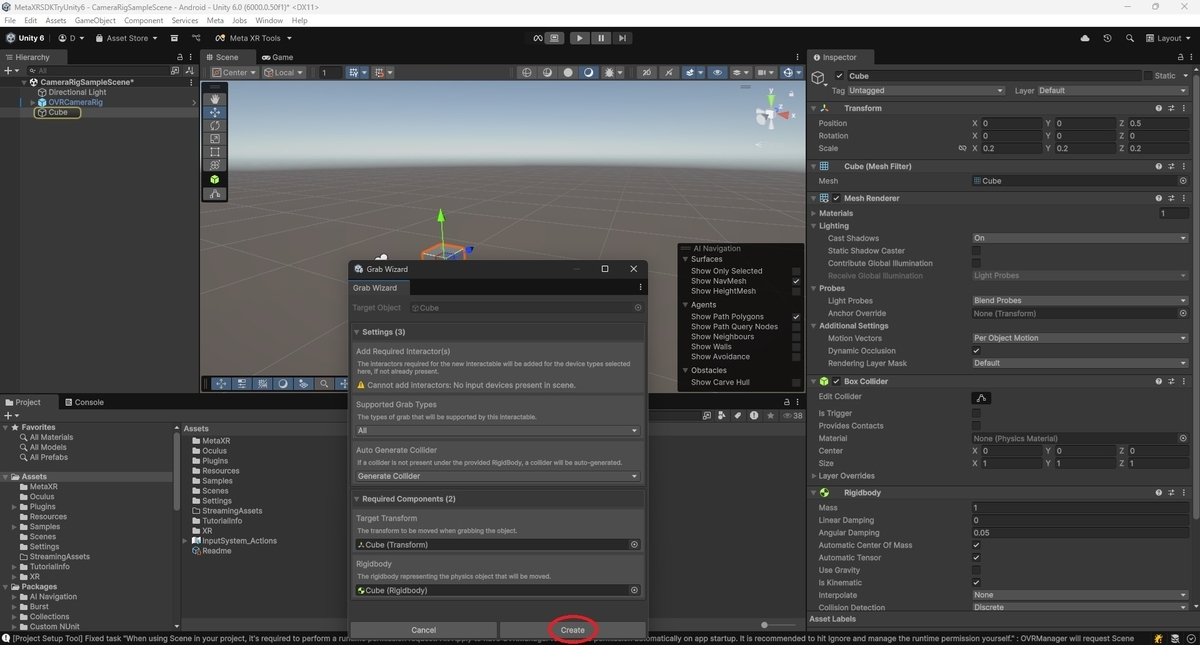Click the green cube custom editor tool
Viewport: 1200px width, 645px height.
215,180
